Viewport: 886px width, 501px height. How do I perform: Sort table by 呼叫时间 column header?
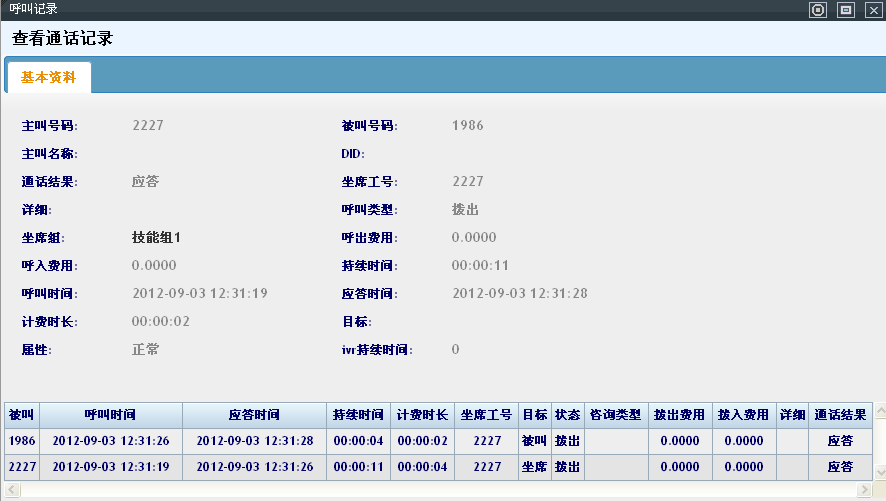coord(110,415)
